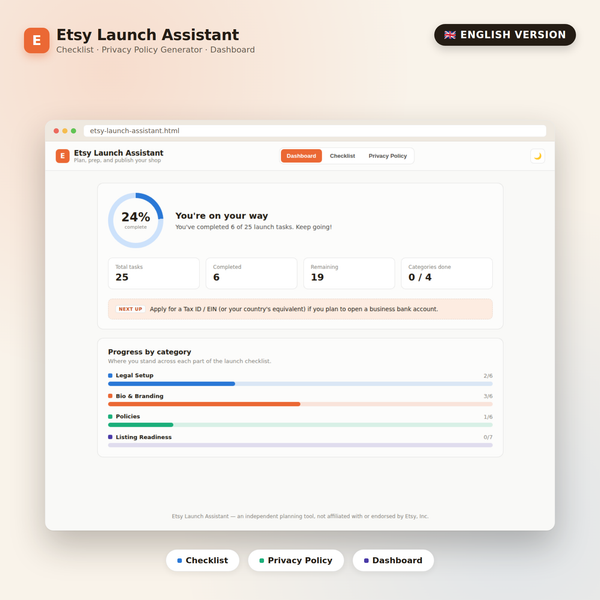Click the footer disclaimer about Etsy, Inc.
This screenshot has height=600, width=600.
(300, 517)
